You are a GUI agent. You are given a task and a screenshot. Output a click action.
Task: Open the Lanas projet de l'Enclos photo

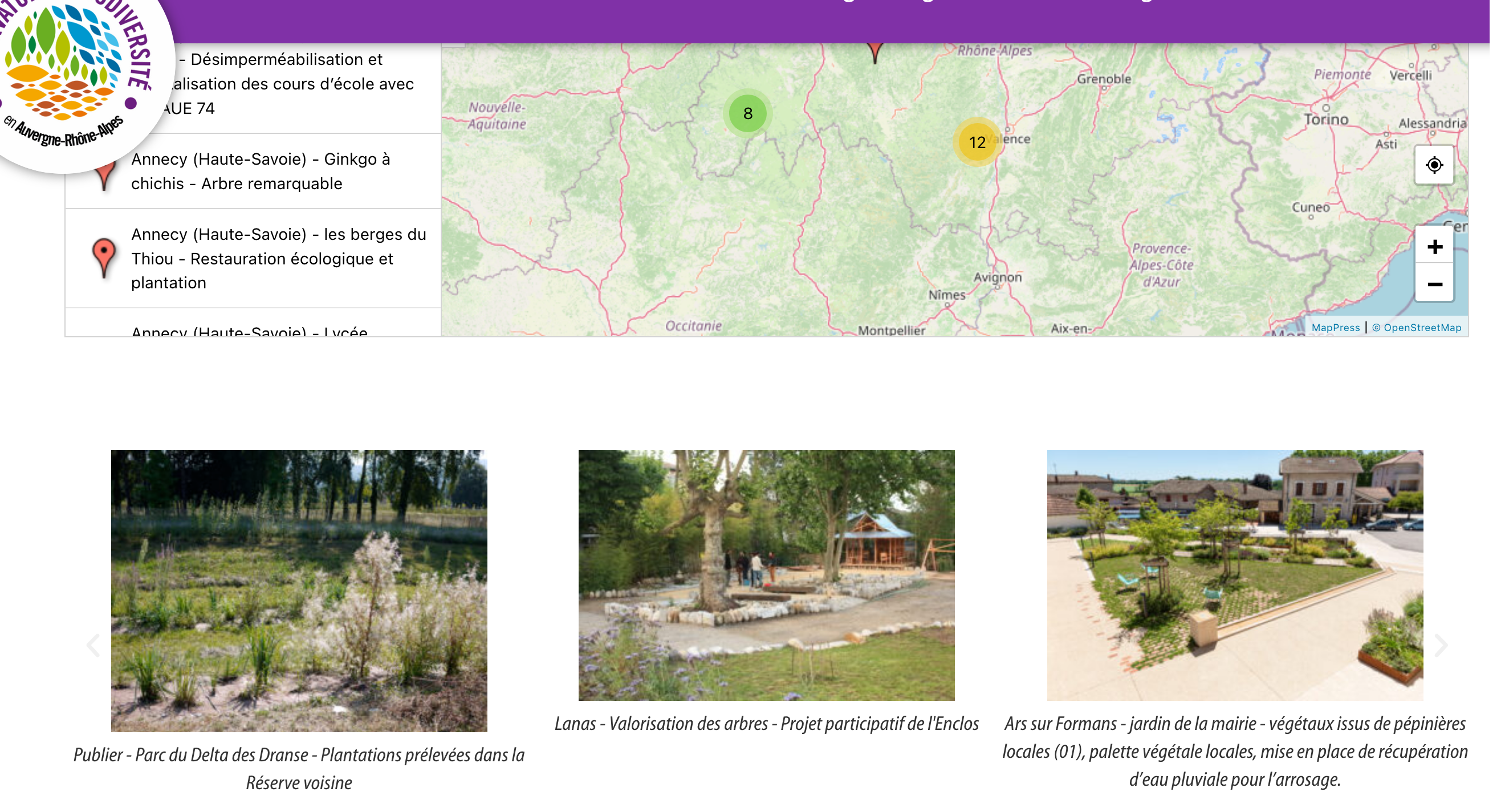pos(766,575)
